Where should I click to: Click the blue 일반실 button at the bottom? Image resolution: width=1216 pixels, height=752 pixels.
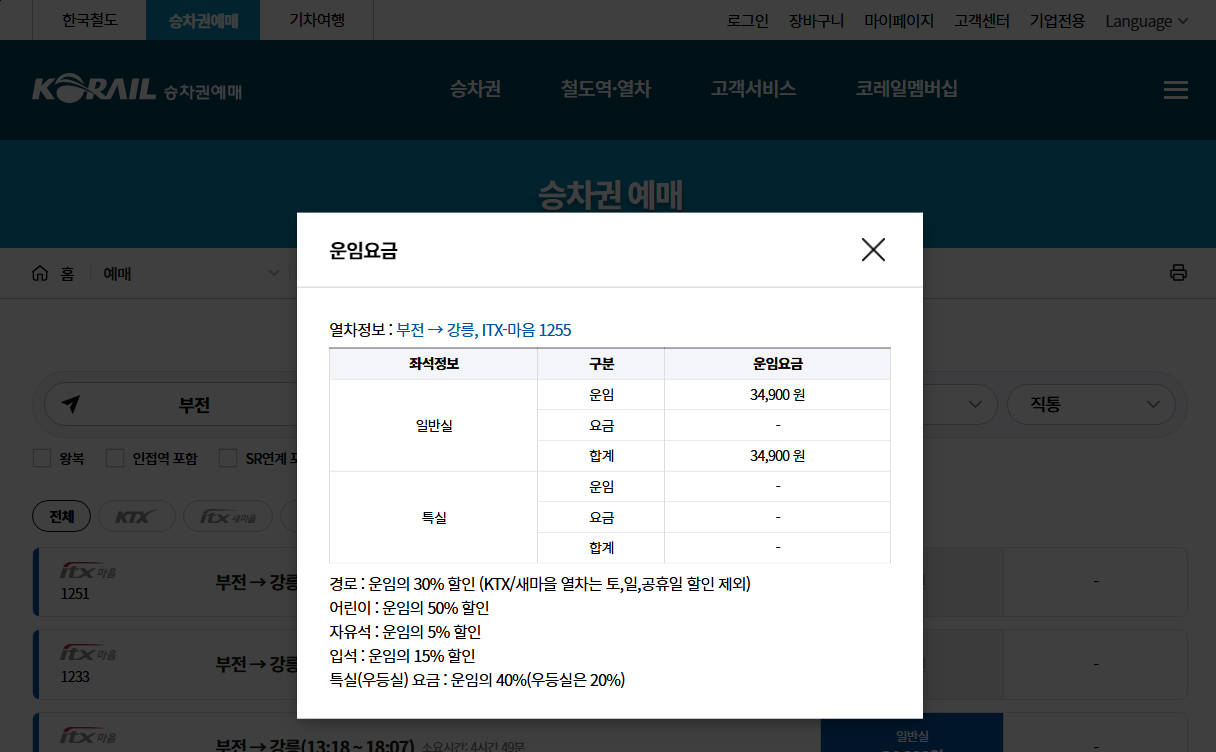pyautogui.click(x=911, y=733)
